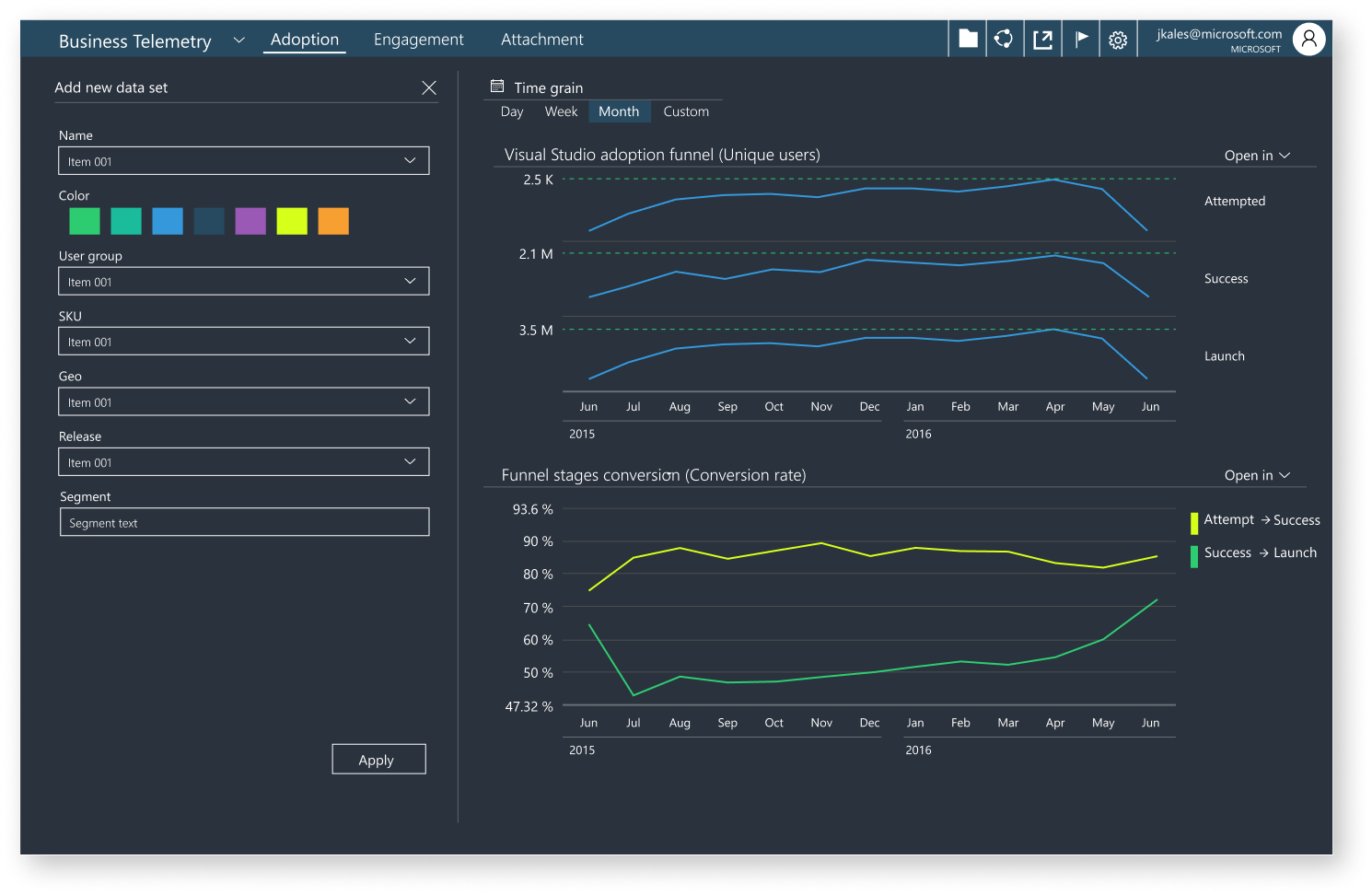Pick the yellow-green color swatch
This screenshot has width=1372, height=895.
[292, 221]
